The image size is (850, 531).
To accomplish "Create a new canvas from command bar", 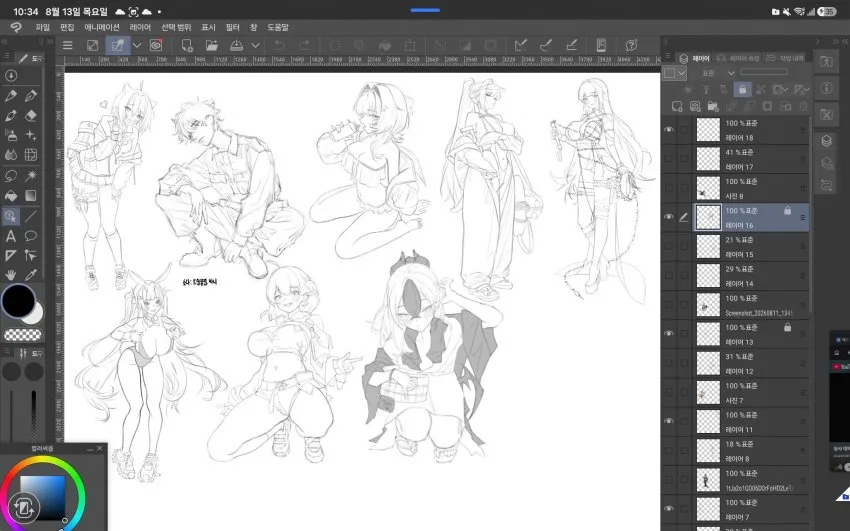I will [186, 46].
